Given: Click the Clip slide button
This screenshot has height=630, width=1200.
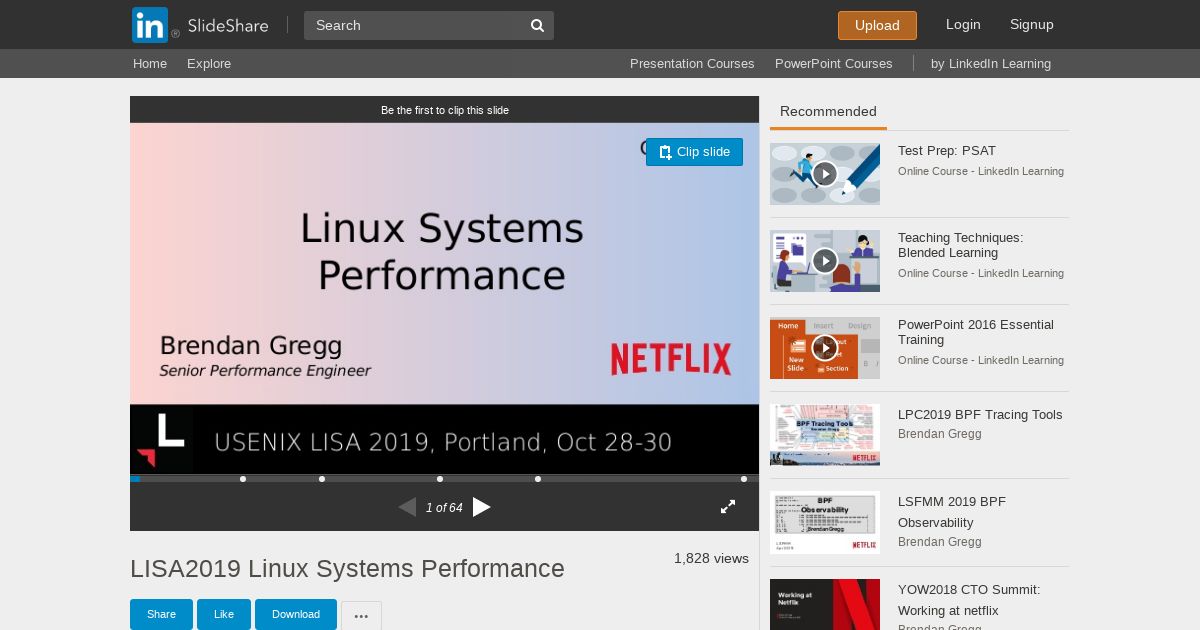Looking at the screenshot, I should (694, 152).
